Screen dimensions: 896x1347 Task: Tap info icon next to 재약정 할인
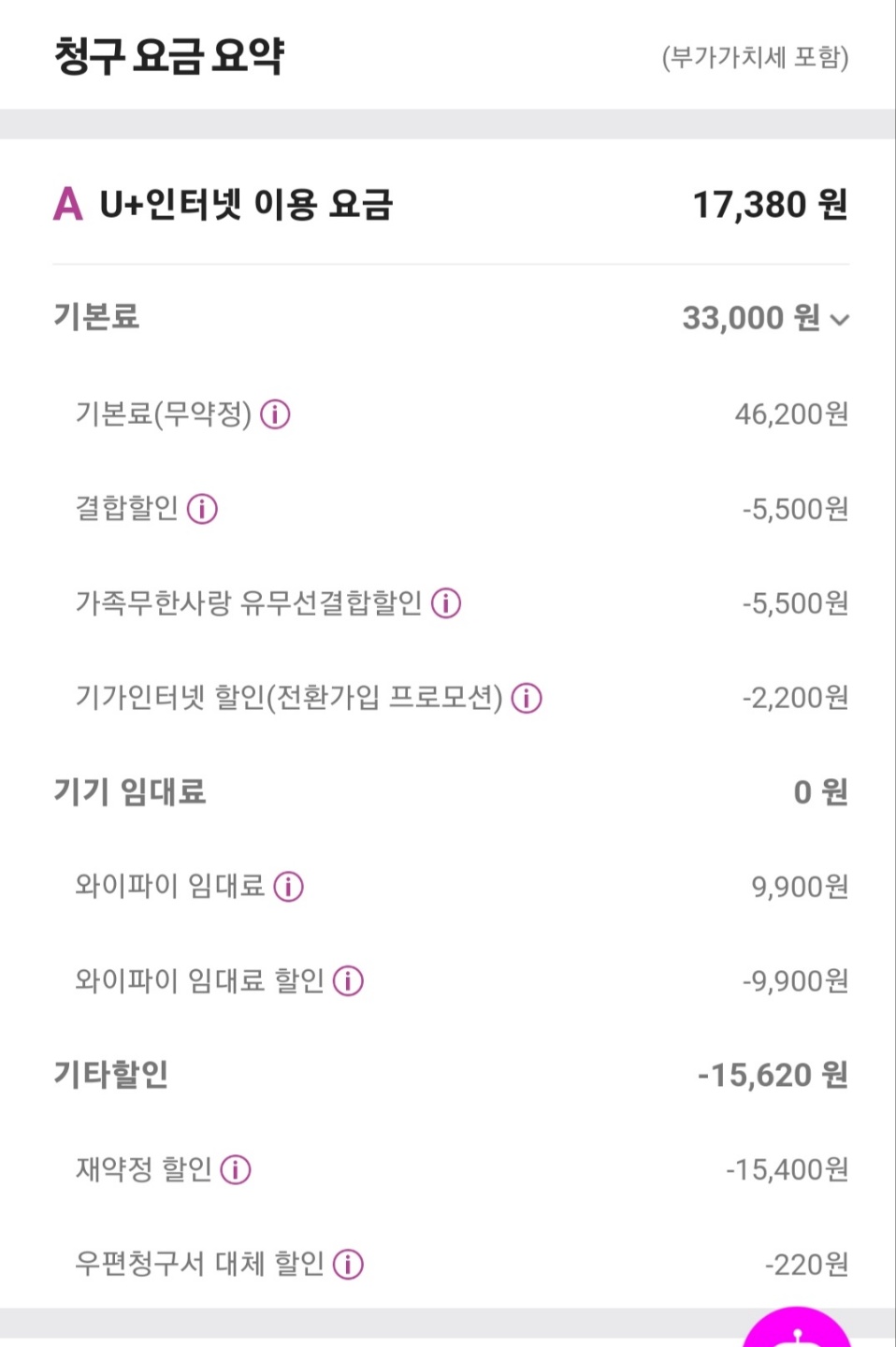click(236, 1169)
